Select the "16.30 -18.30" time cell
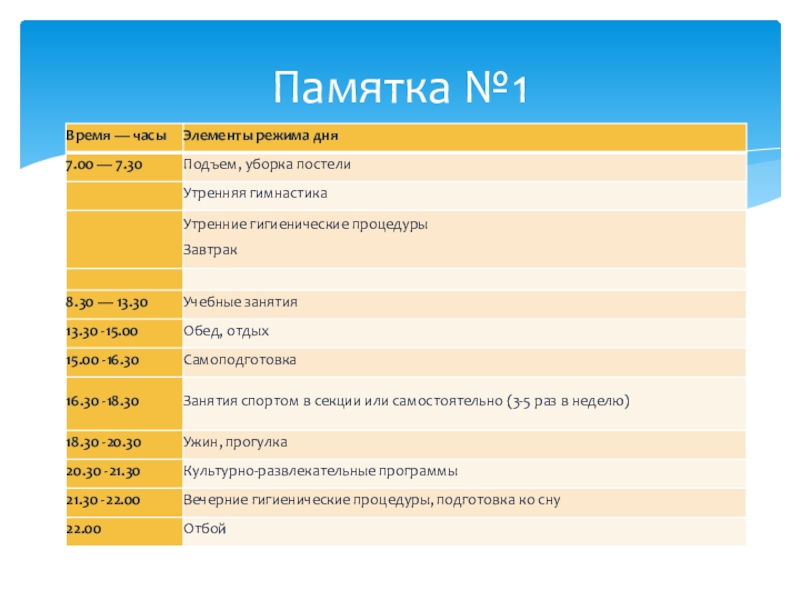Screen dimensions: 800x600 (101, 401)
